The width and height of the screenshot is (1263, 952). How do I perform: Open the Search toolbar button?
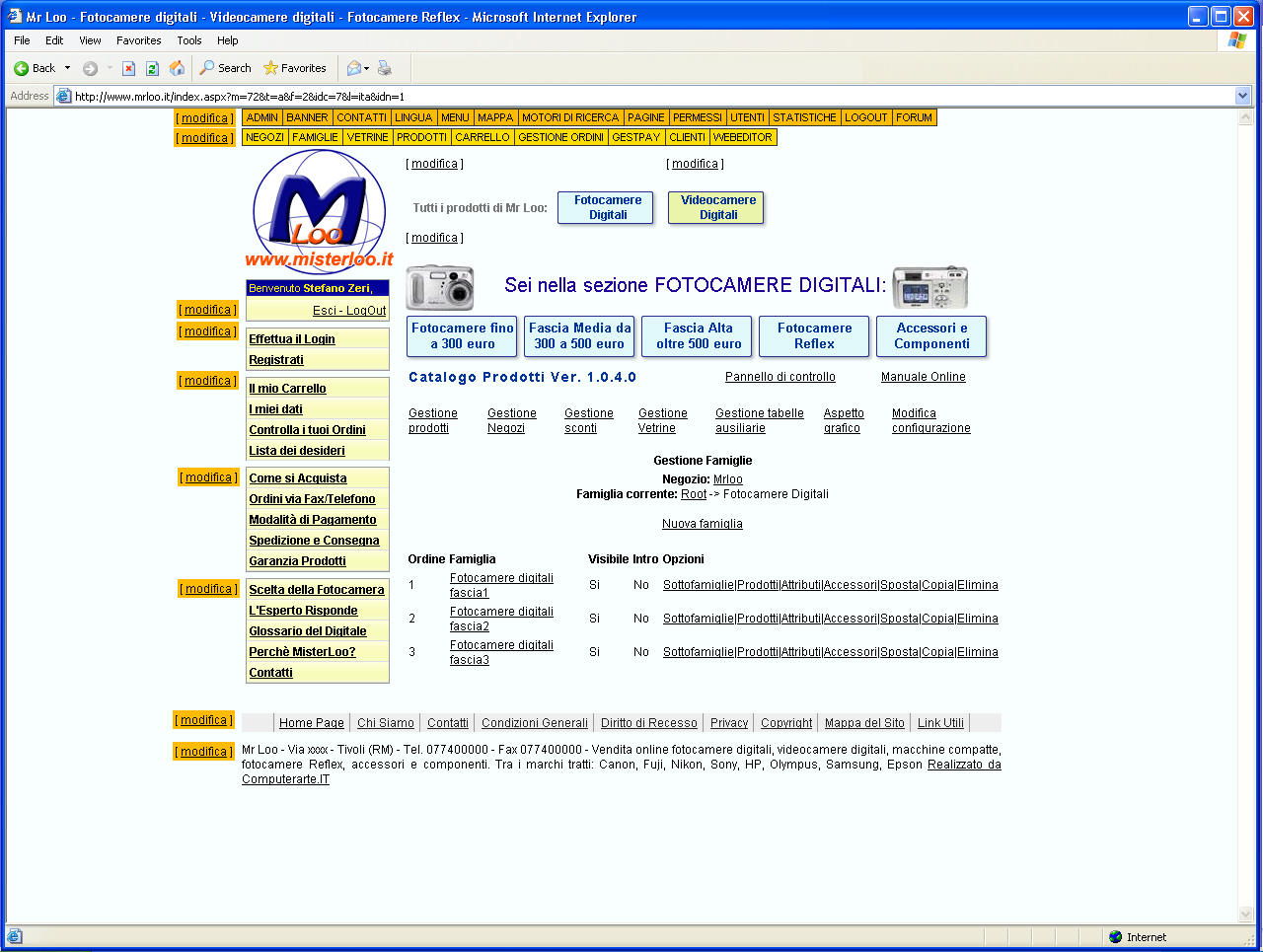[x=225, y=68]
